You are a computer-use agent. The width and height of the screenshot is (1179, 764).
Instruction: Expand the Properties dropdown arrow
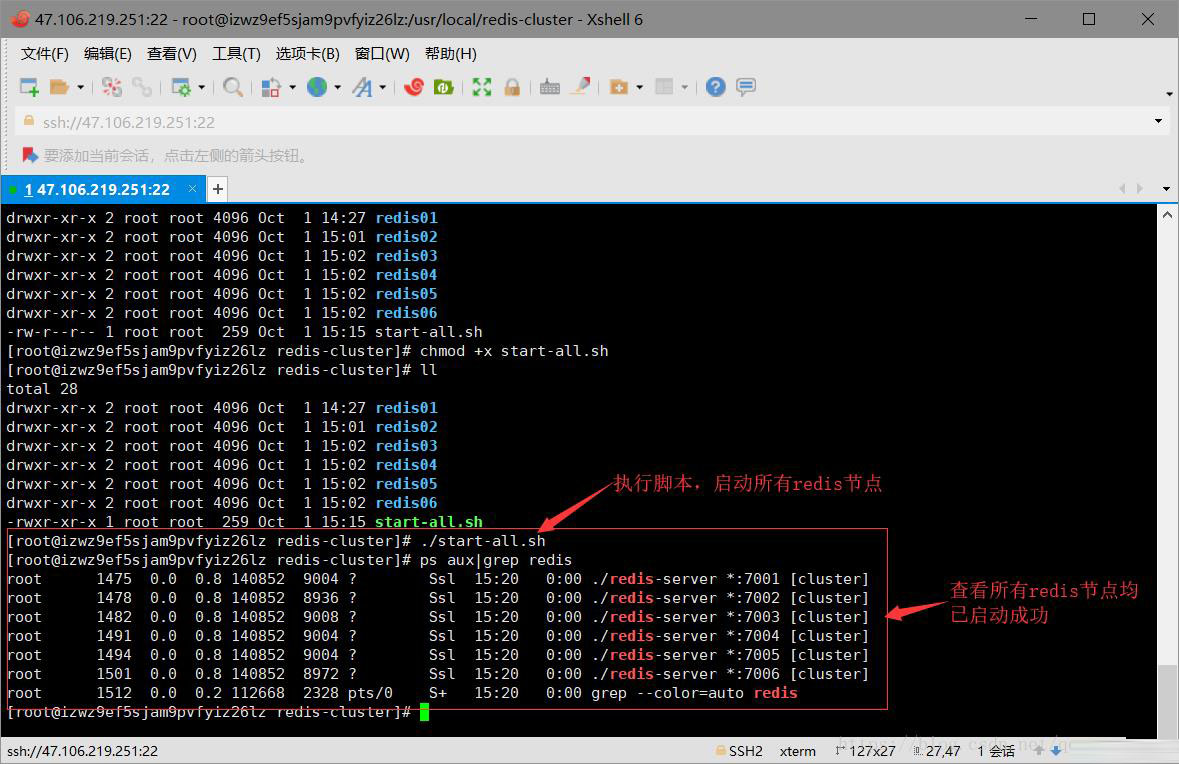pyautogui.click(x=202, y=87)
